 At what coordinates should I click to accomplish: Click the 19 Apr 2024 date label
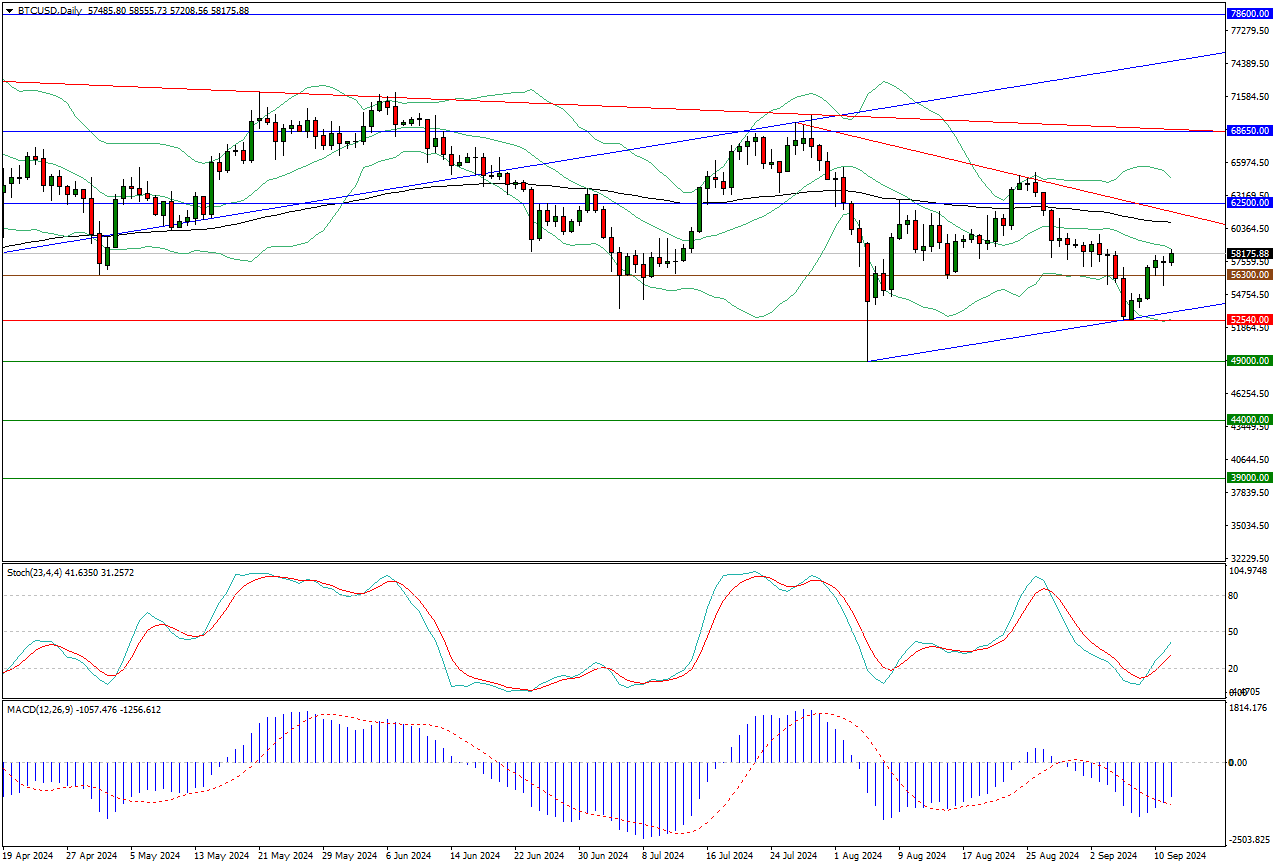pos(28,856)
